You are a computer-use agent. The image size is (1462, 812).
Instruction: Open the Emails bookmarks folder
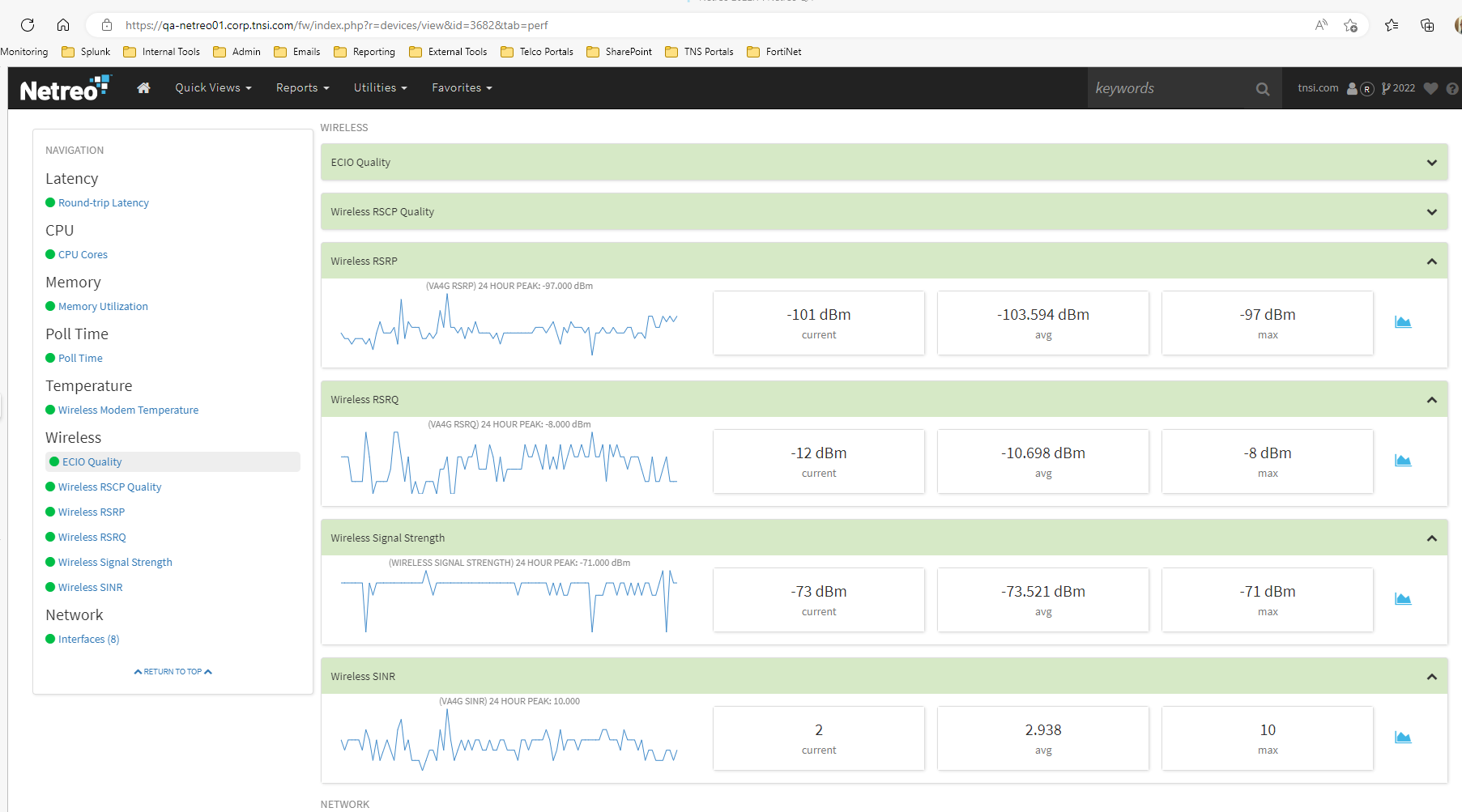click(297, 52)
